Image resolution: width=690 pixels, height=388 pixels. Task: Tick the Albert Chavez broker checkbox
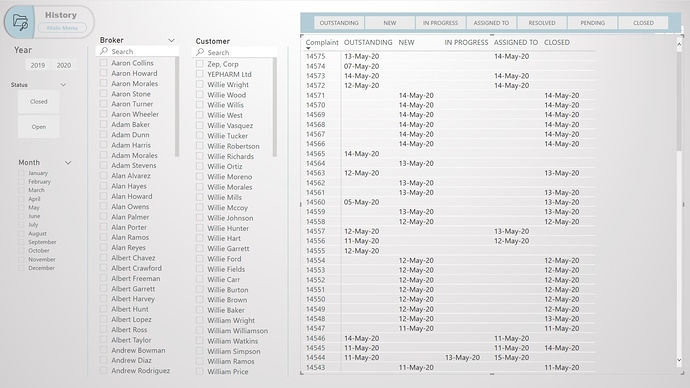[x=103, y=258]
